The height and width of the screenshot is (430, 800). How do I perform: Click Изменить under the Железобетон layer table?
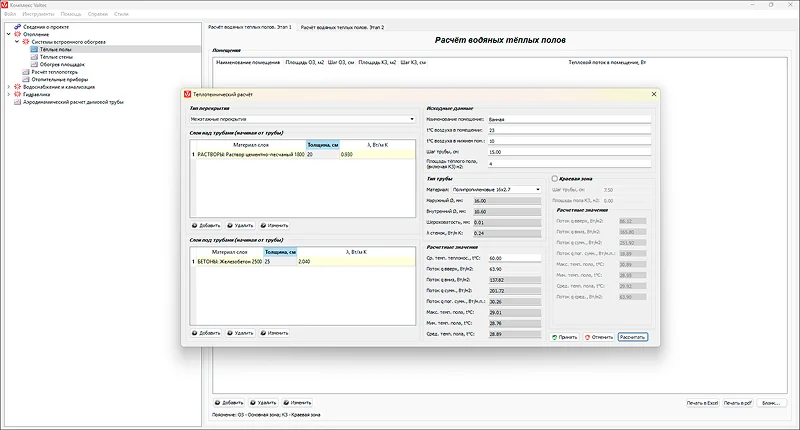click(x=274, y=333)
